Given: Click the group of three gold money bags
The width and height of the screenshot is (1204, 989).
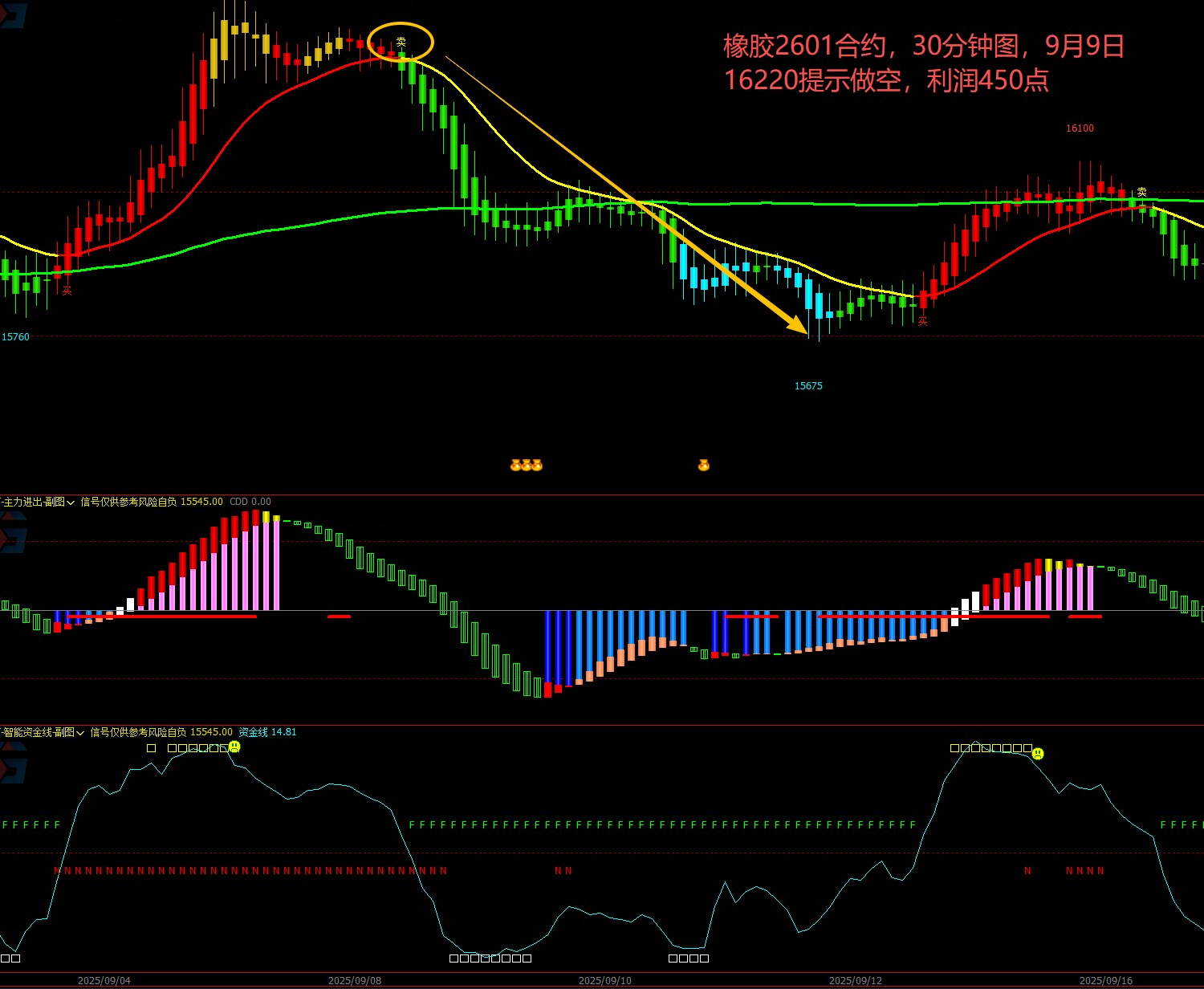Looking at the screenshot, I should point(526,465).
